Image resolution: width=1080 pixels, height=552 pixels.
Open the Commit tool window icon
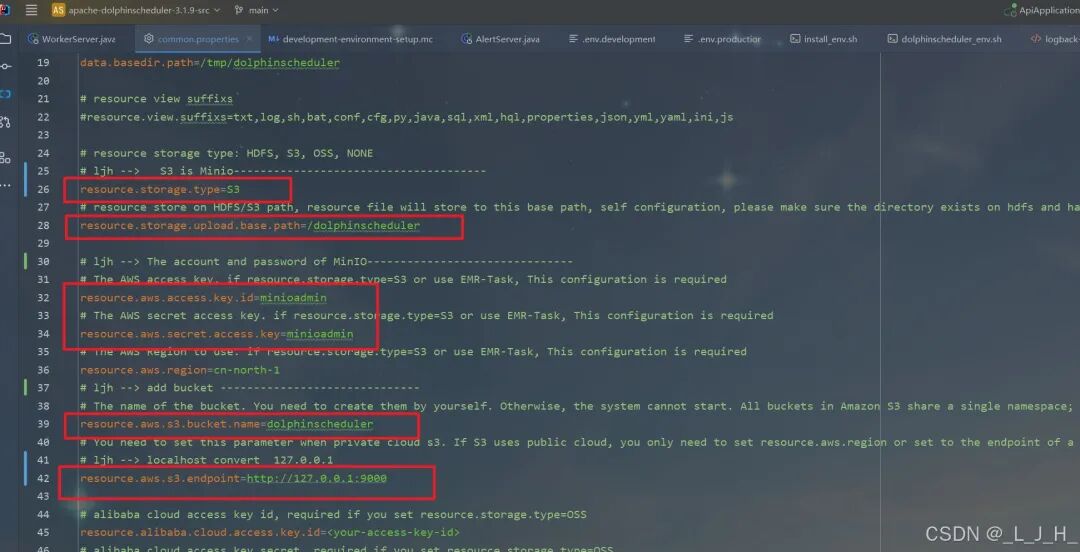(x=6, y=66)
